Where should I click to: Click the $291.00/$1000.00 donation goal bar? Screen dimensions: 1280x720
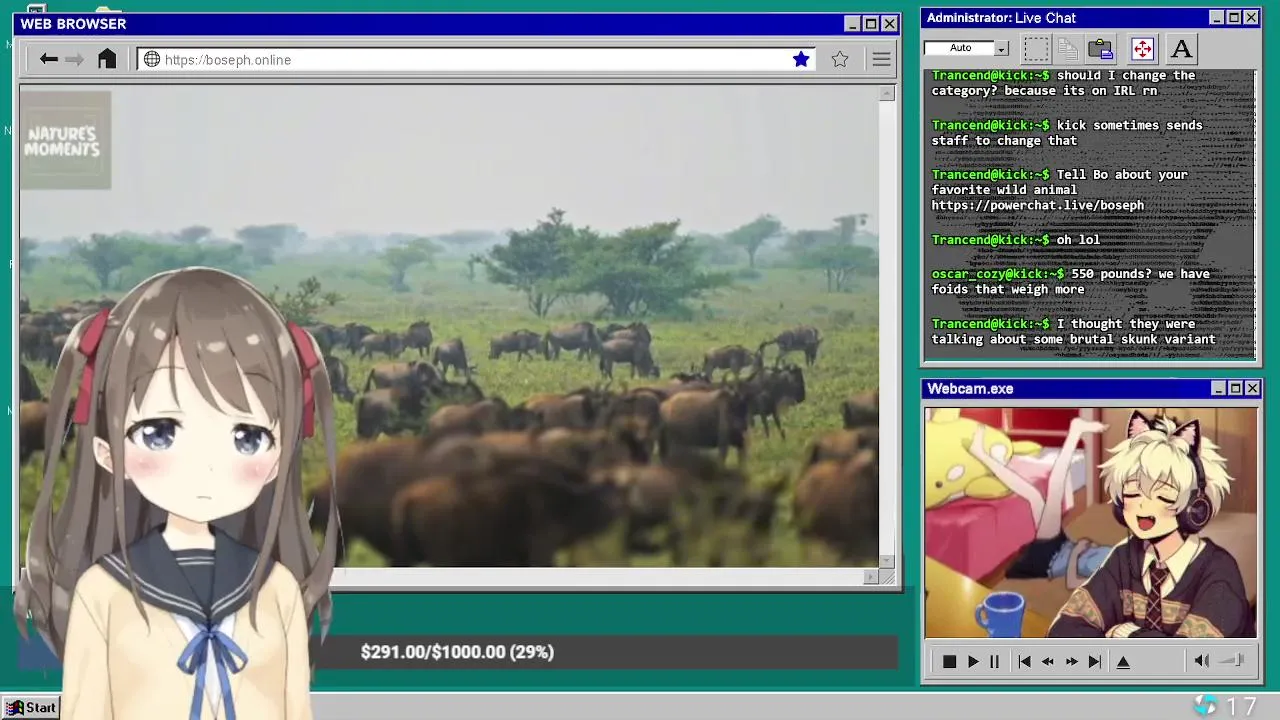(457, 652)
